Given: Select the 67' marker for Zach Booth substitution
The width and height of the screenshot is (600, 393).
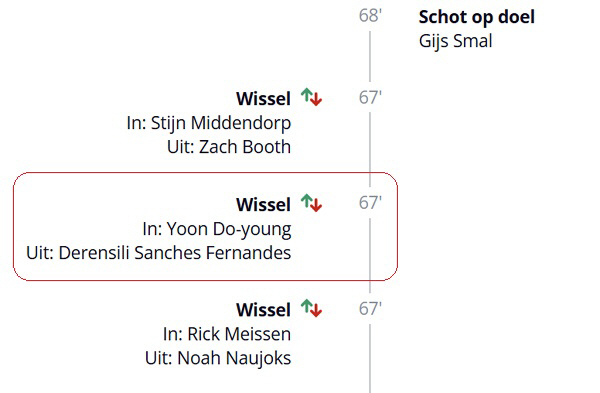Looking at the screenshot, I should pos(370,98).
